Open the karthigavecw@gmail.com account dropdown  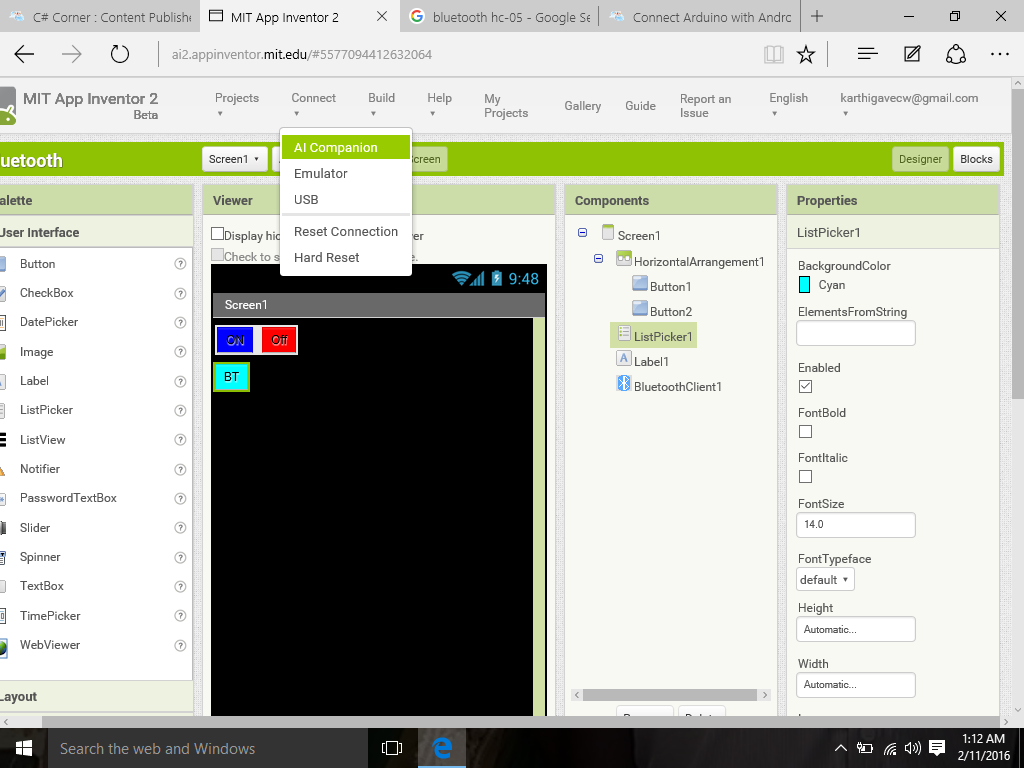tap(908, 104)
